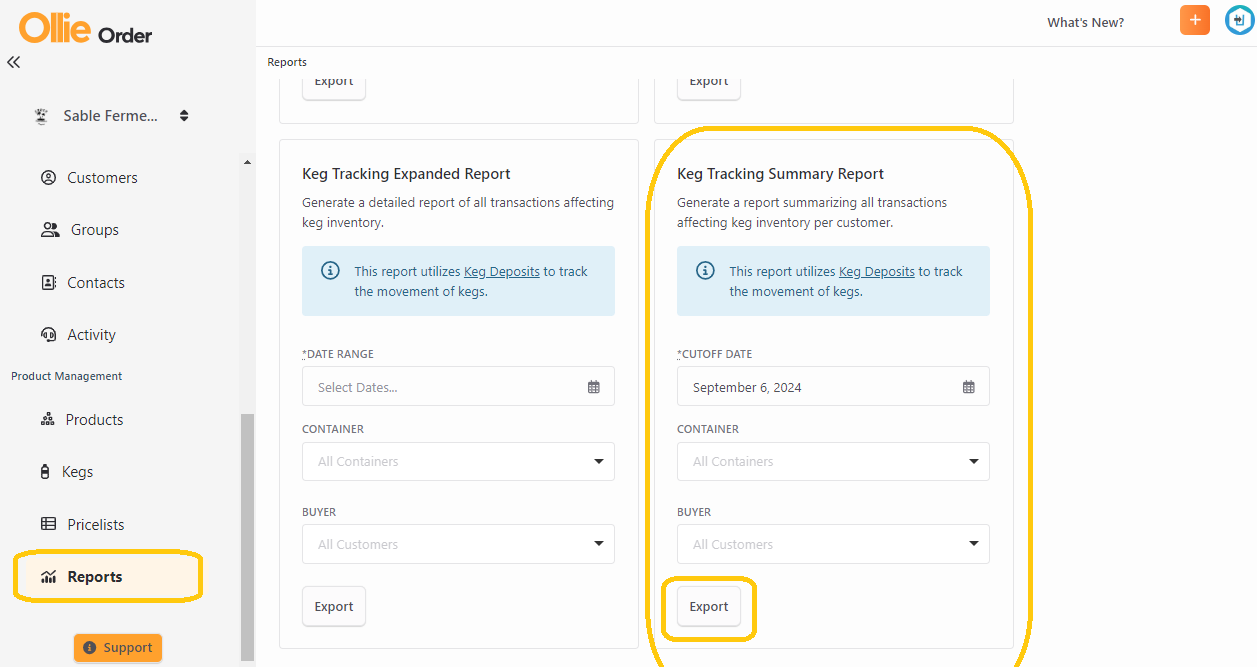Click the calendar icon in Cutoff Date field

point(969,387)
